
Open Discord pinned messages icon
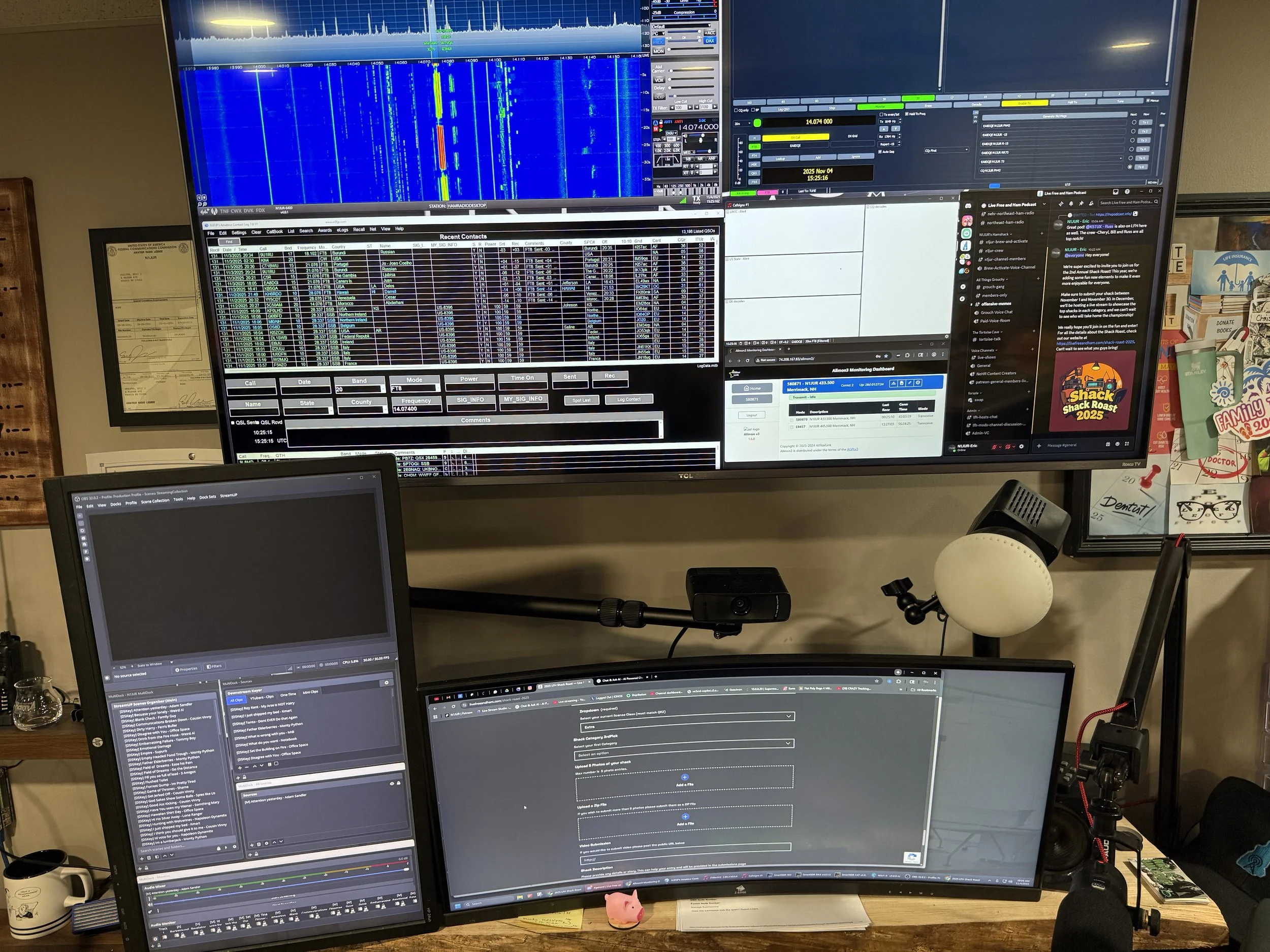1082,203
